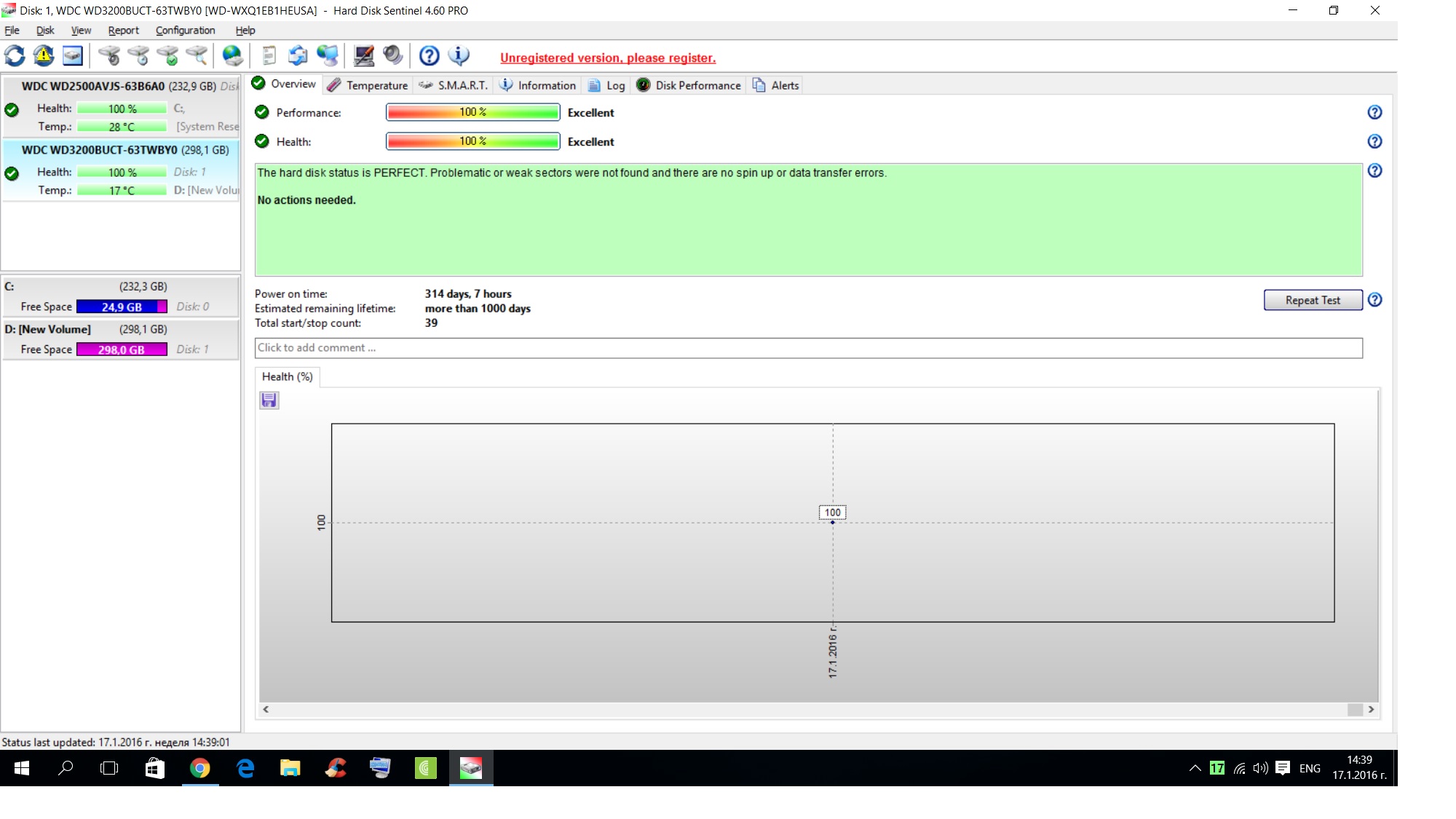Click the info bubble toolbar icon
Screen dimensions: 1456x819
pos(459,56)
